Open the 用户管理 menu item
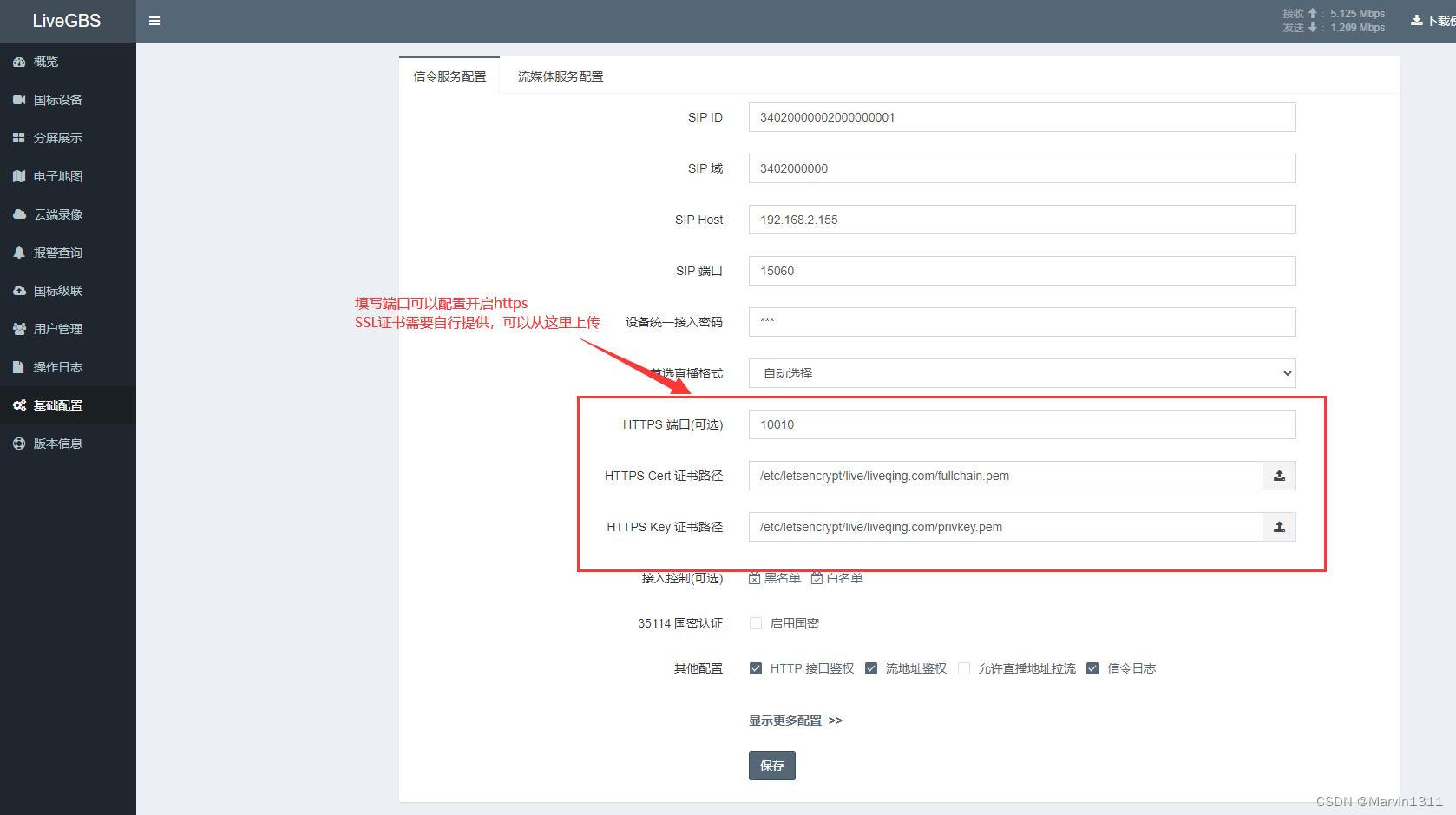This screenshot has height=815, width=1456. pyautogui.click(x=68, y=329)
